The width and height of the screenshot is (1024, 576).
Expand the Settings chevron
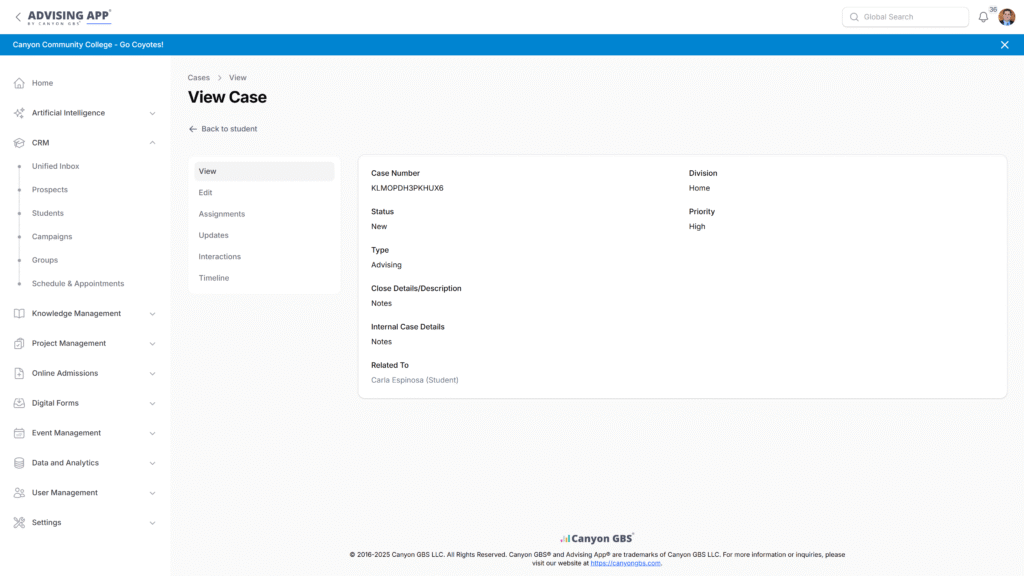pos(152,523)
